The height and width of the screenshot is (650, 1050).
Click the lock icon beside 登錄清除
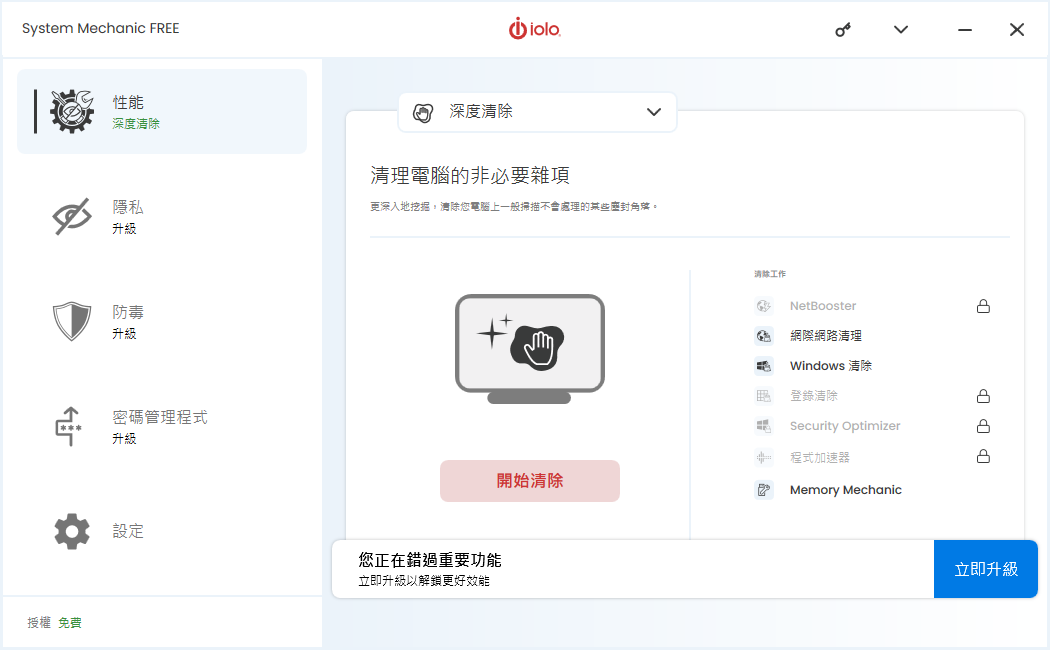983,396
